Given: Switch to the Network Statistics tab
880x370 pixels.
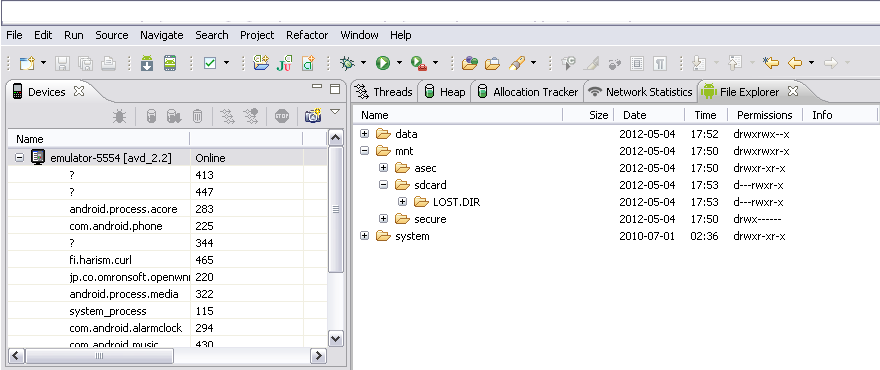Looking at the screenshot, I should [641, 92].
